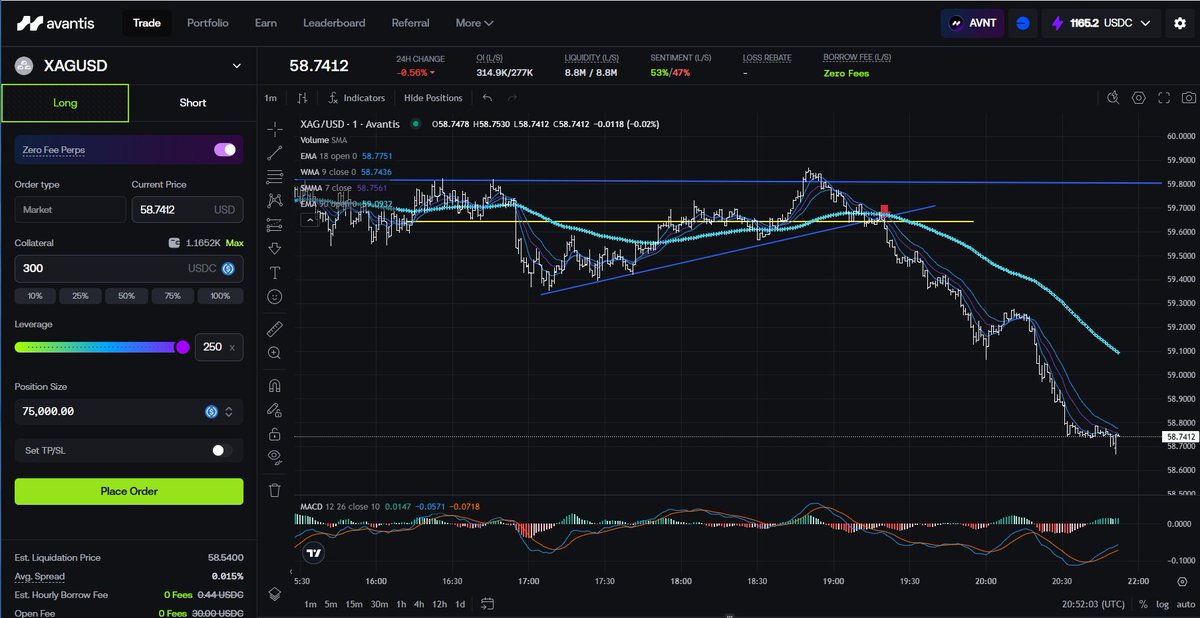
Task: Toggle percentage scale mode
Action: pyautogui.click(x=1143, y=604)
